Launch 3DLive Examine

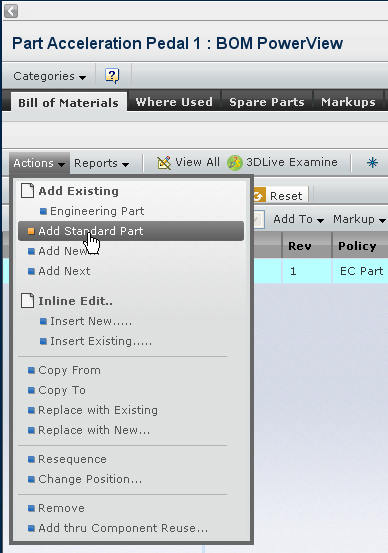pyautogui.click(x=282, y=163)
